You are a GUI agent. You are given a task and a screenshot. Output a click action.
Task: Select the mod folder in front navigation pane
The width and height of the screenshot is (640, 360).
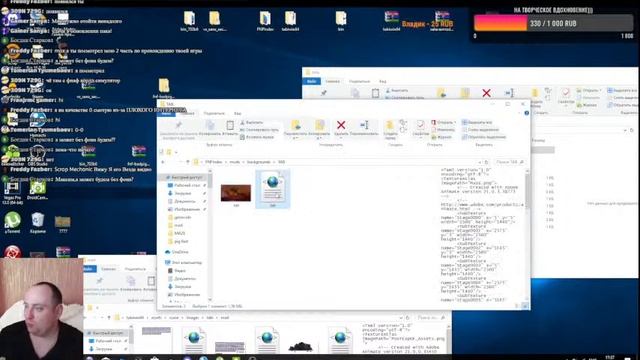176,225
